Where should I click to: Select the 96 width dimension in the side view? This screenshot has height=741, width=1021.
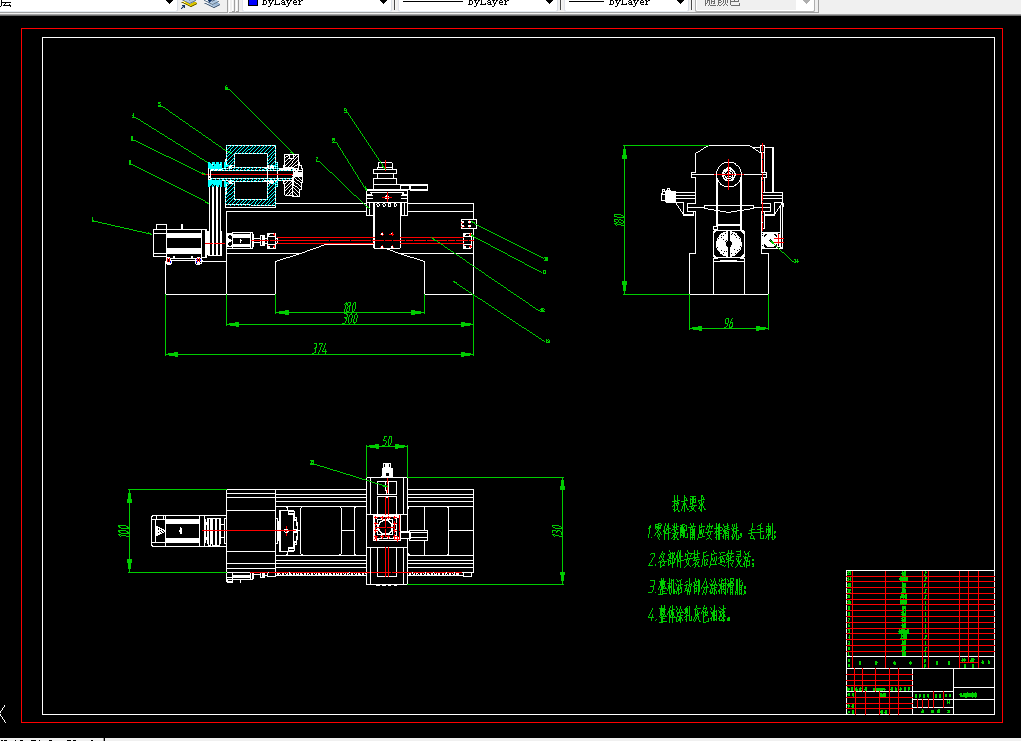[729, 322]
